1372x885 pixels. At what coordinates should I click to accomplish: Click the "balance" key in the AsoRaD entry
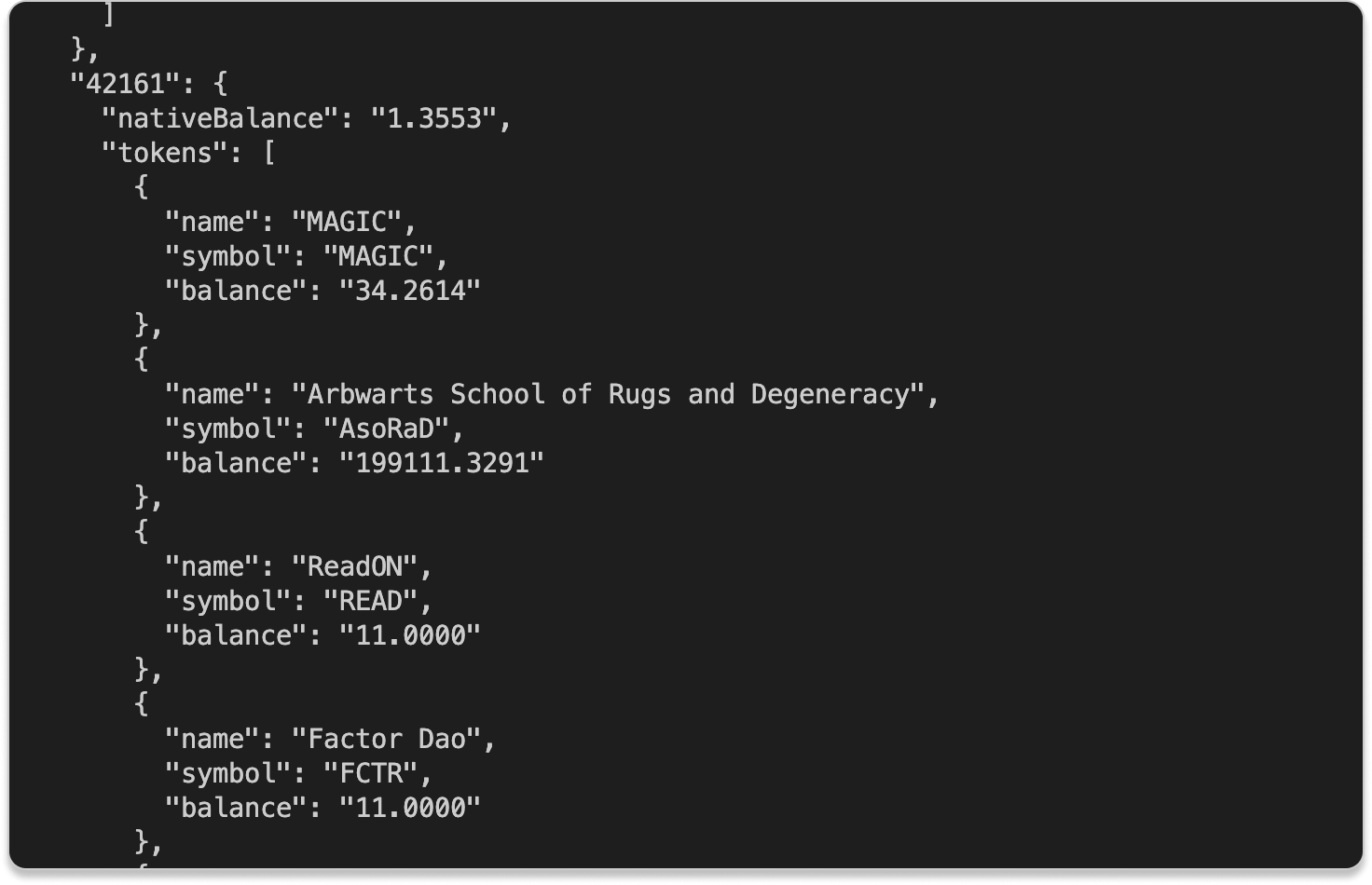(x=235, y=463)
